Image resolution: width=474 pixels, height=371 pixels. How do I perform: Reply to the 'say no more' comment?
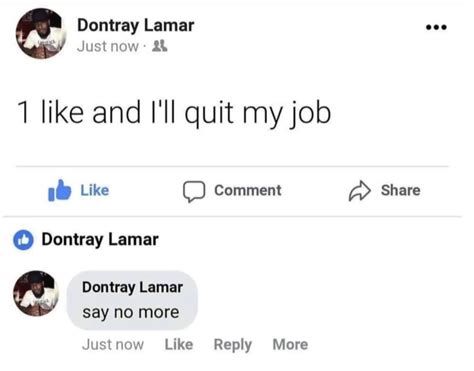[233, 345]
